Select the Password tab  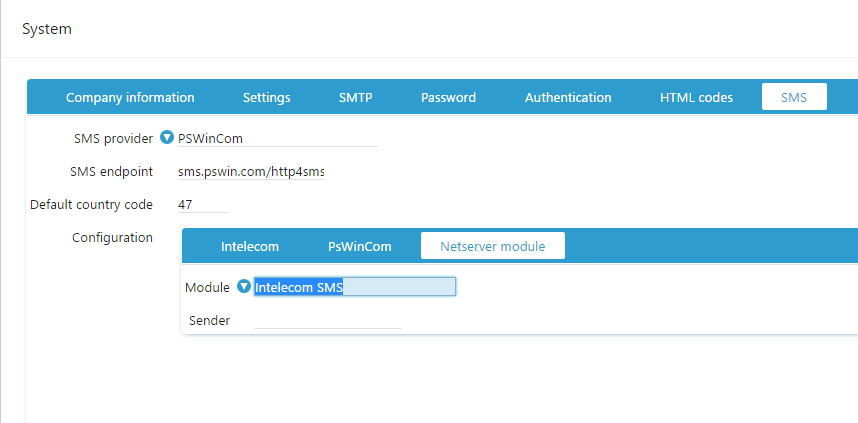pos(448,97)
